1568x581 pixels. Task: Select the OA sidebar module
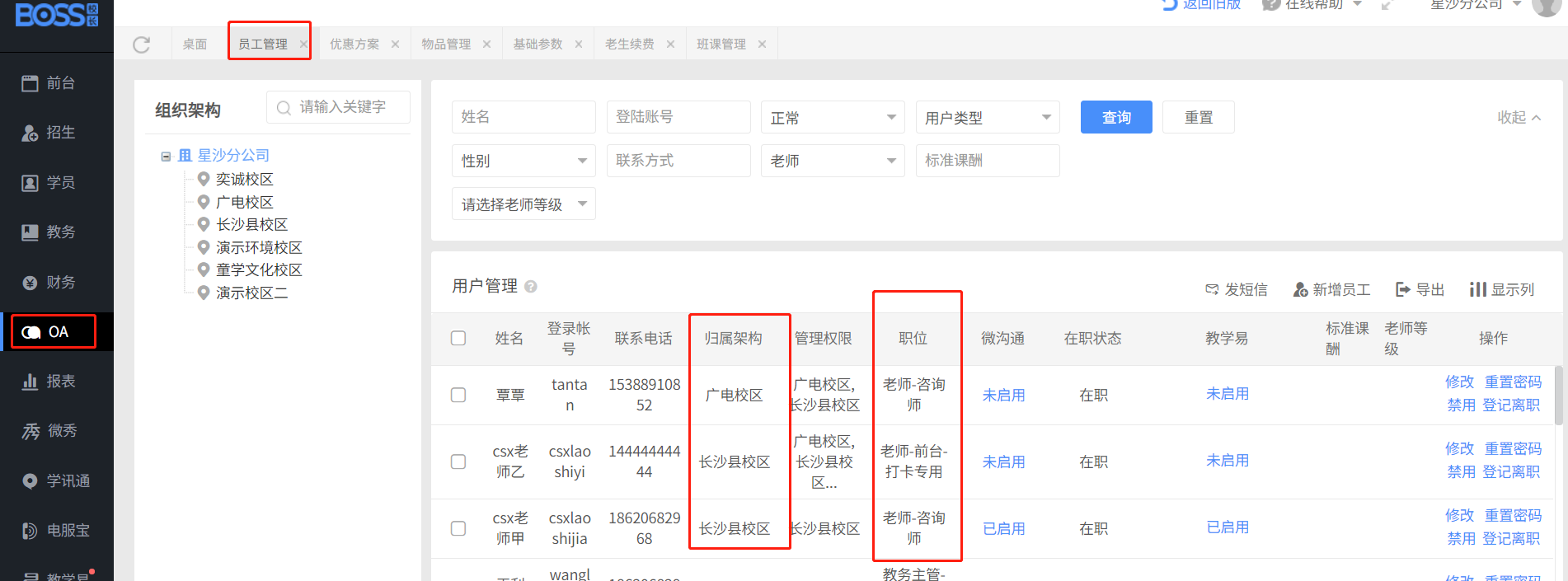click(x=57, y=332)
